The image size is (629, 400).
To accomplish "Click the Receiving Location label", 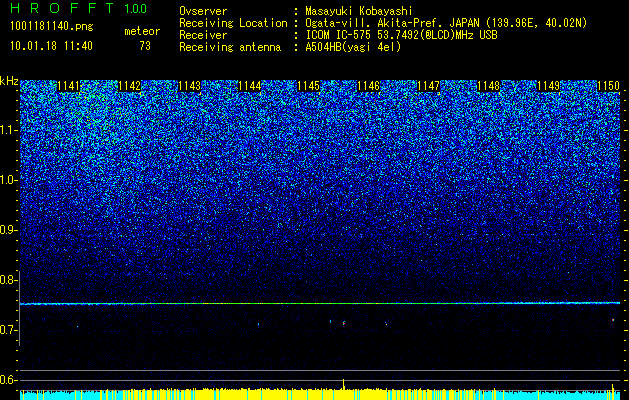I will pyautogui.click(x=233, y=23).
